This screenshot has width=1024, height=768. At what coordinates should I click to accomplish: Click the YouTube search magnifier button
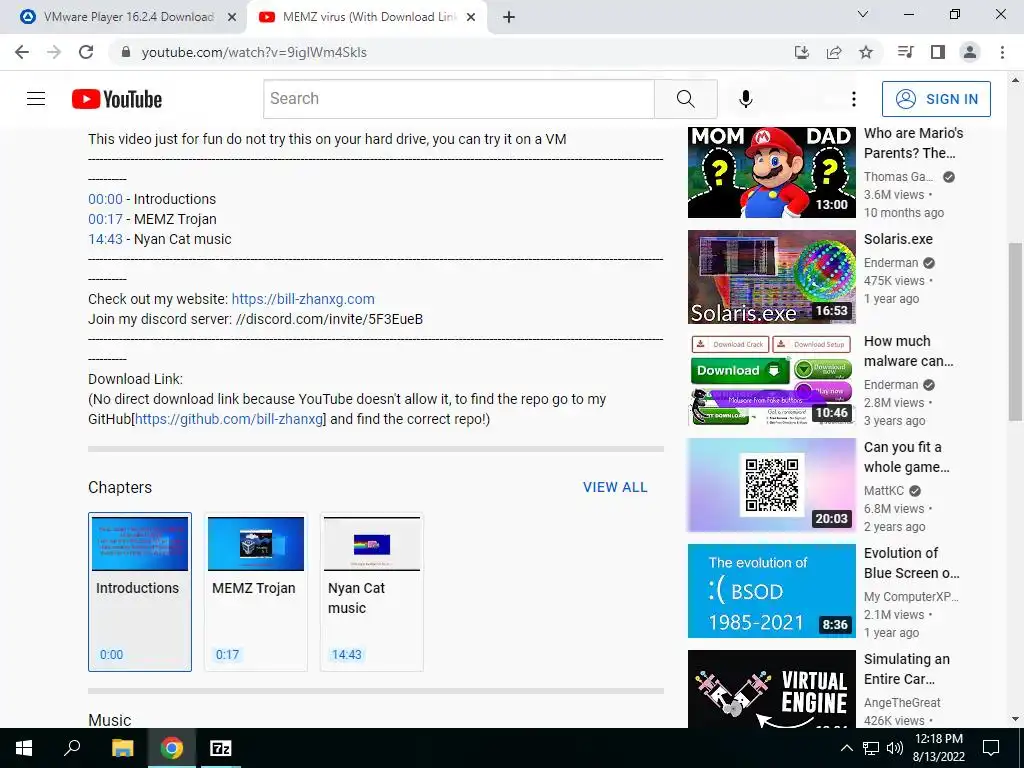(686, 99)
